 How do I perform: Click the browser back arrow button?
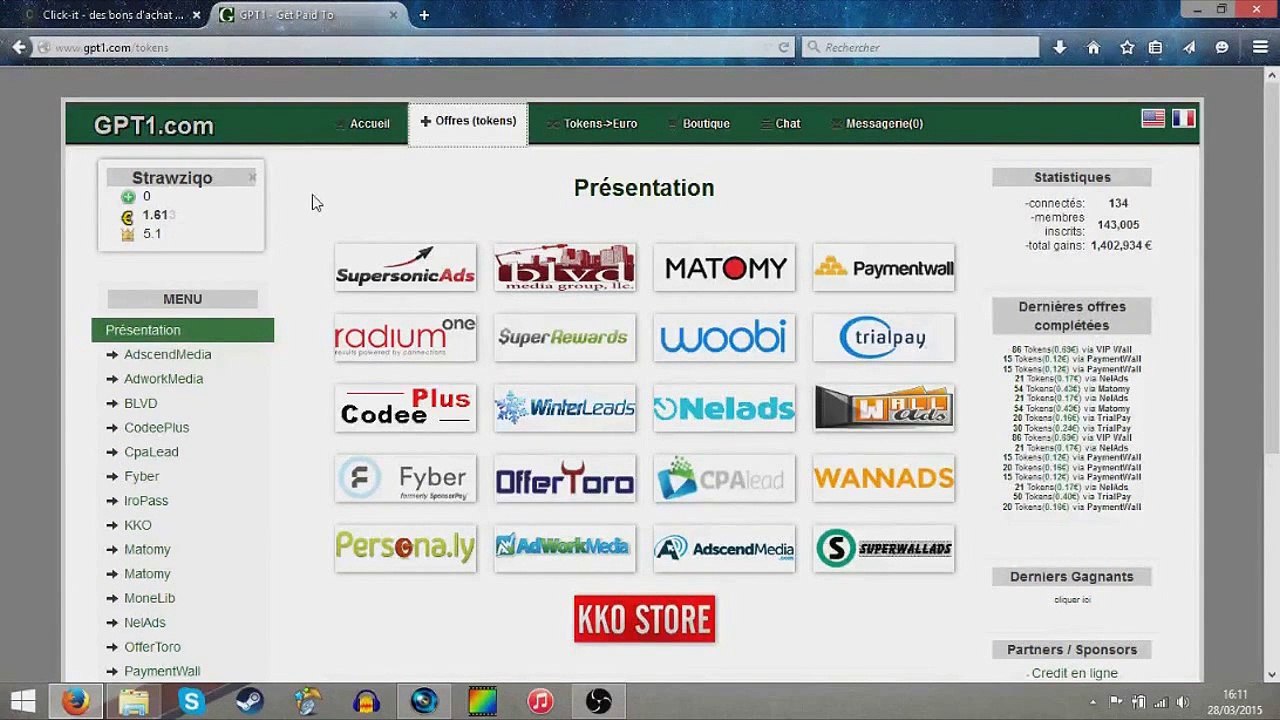19,47
